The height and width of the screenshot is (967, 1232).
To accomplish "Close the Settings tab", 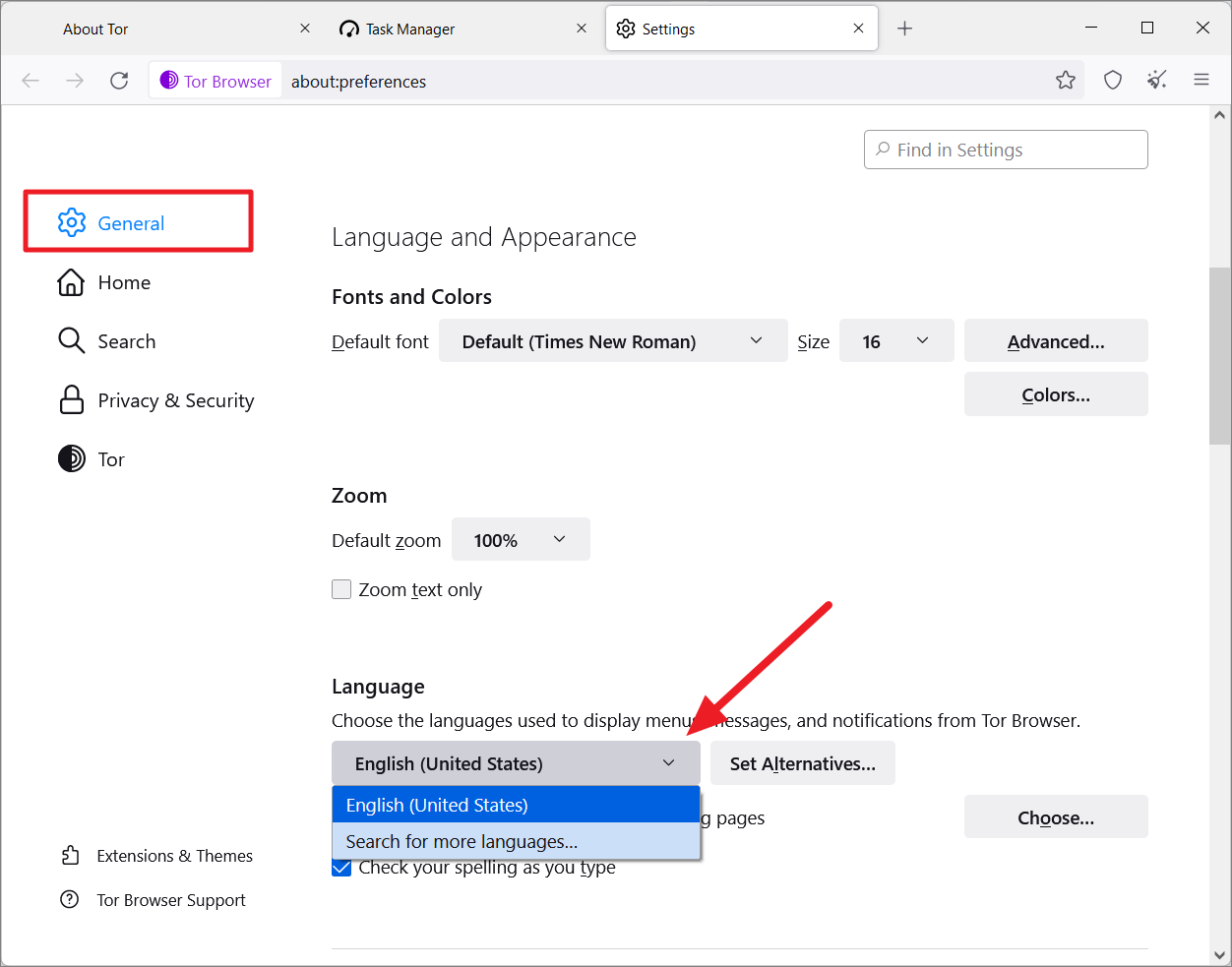I will pyautogui.click(x=859, y=29).
